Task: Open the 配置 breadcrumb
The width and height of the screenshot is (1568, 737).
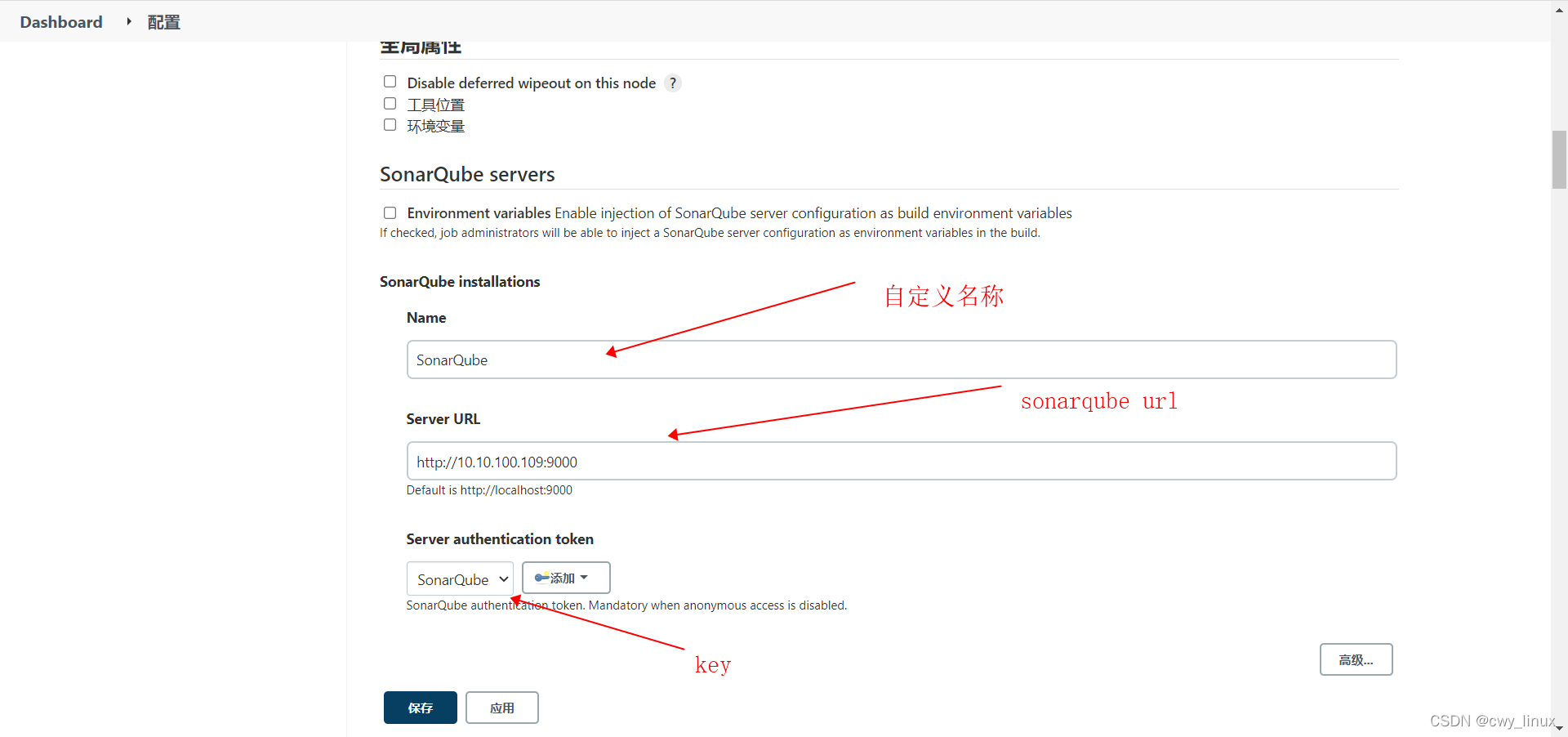Action: click(163, 22)
